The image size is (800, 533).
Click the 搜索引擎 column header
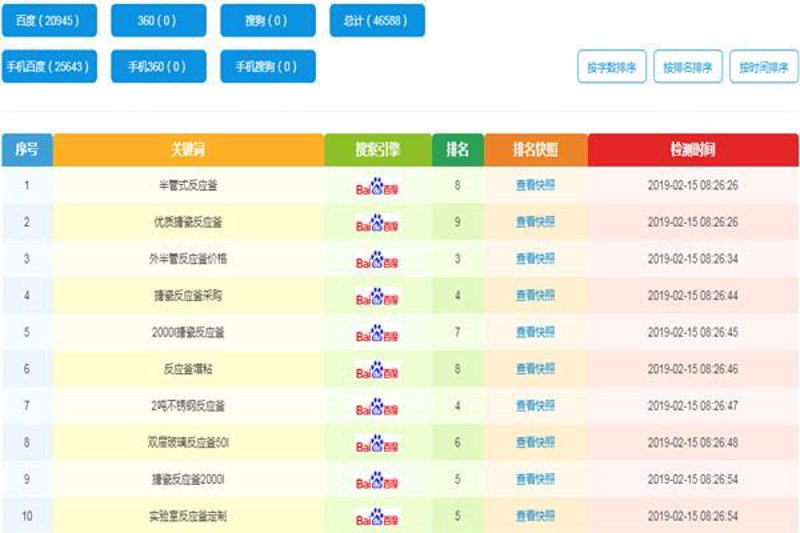[378, 150]
